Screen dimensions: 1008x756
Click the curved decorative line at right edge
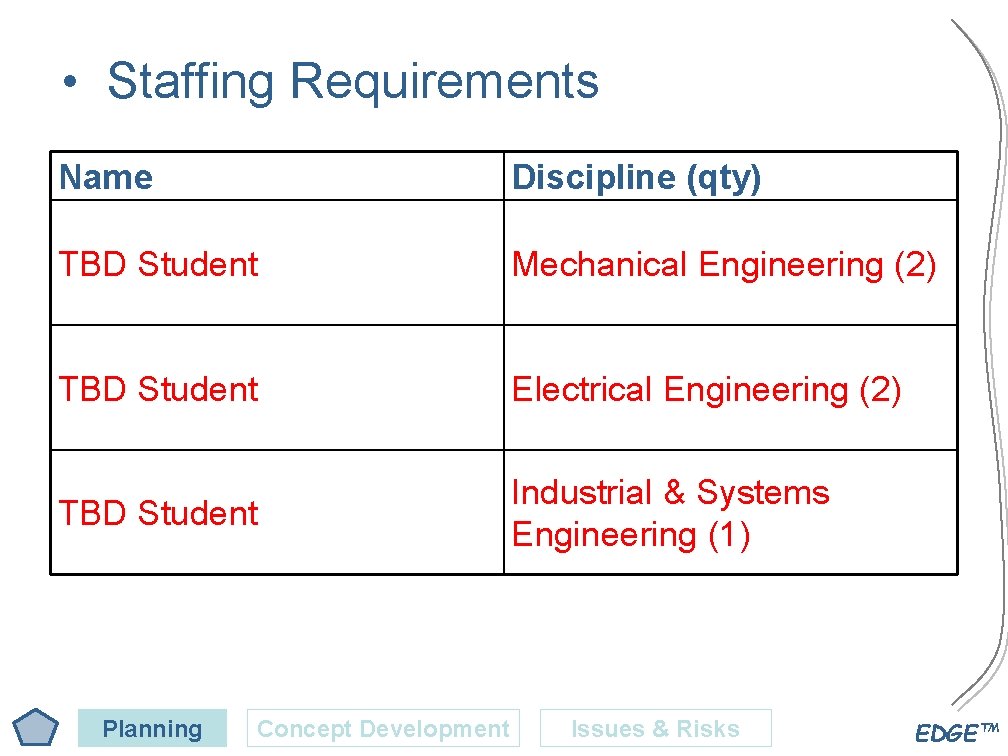tap(990, 360)
